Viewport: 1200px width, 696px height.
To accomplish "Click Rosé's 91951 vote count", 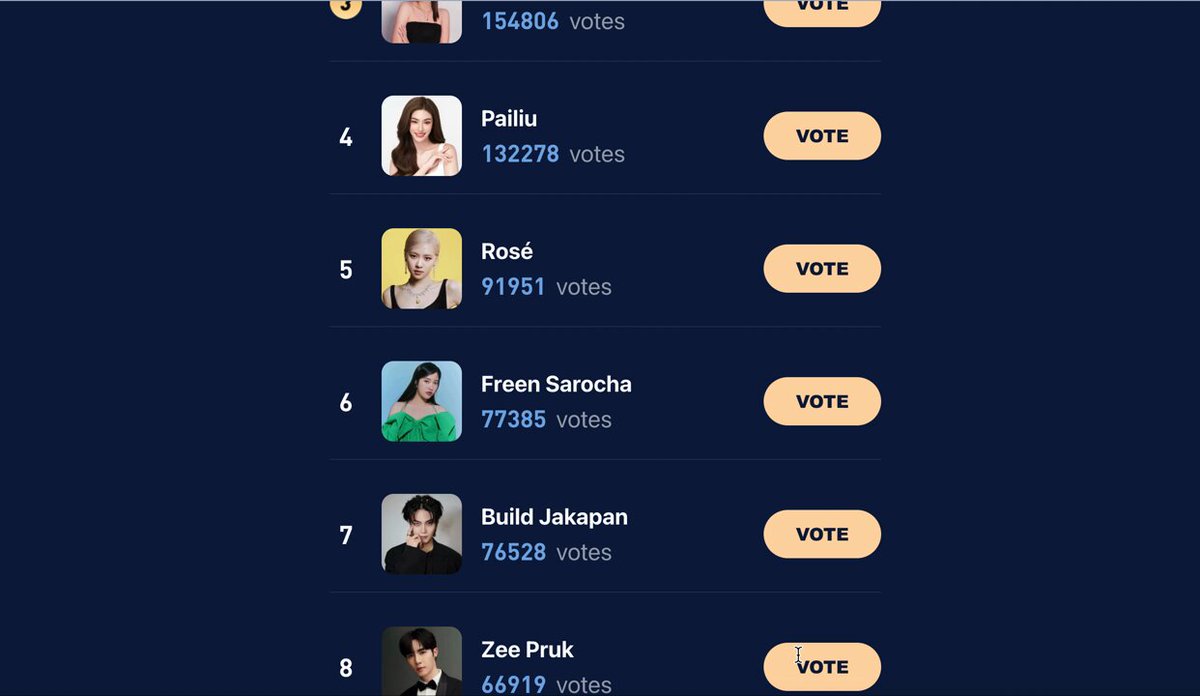I will coord(513,287).
